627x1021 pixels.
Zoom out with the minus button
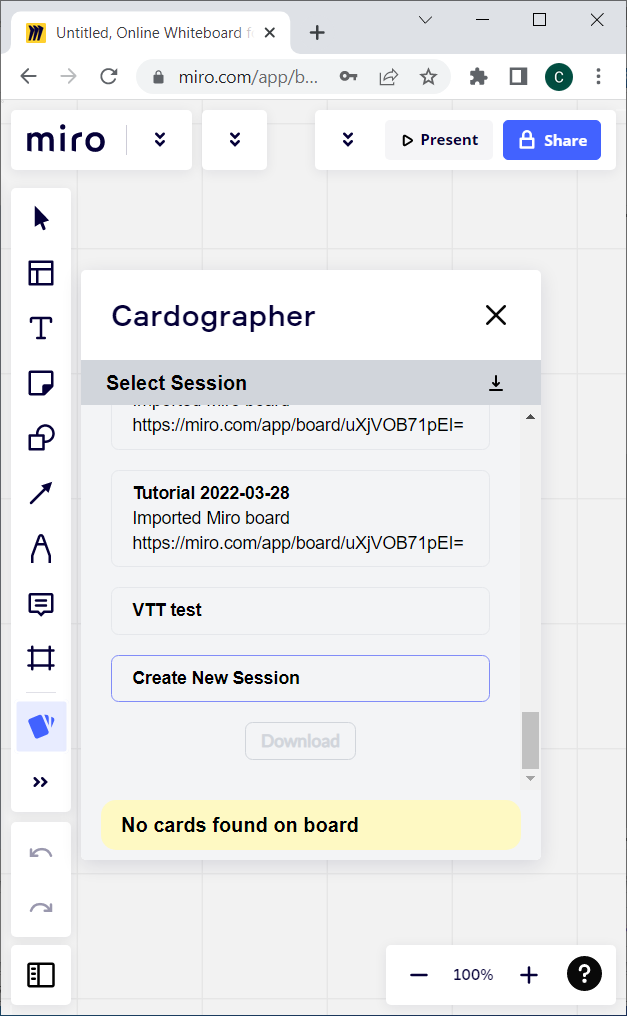point(419,975)
